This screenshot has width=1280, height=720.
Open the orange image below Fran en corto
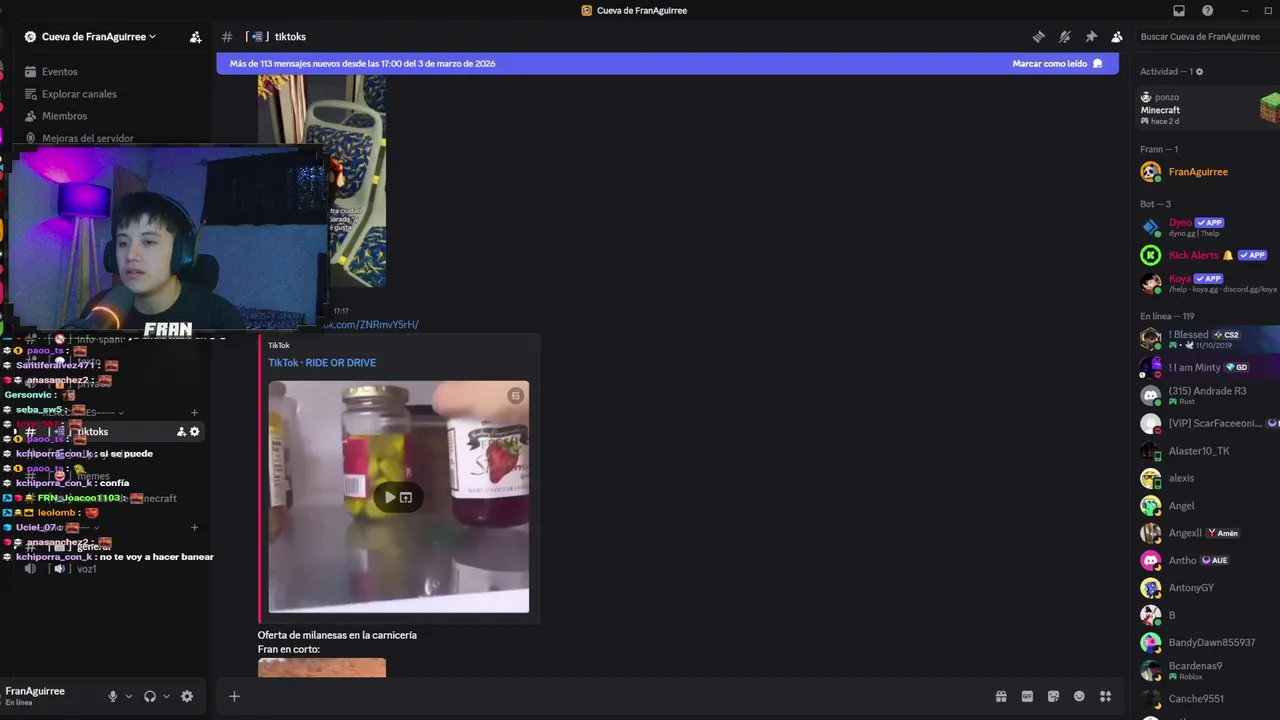pyautogui.click(x=322, y=667)
